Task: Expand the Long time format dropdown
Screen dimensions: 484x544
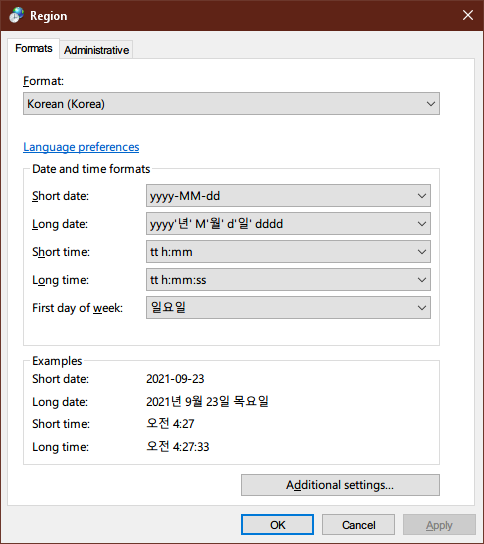Action: (x=288, y=280)
